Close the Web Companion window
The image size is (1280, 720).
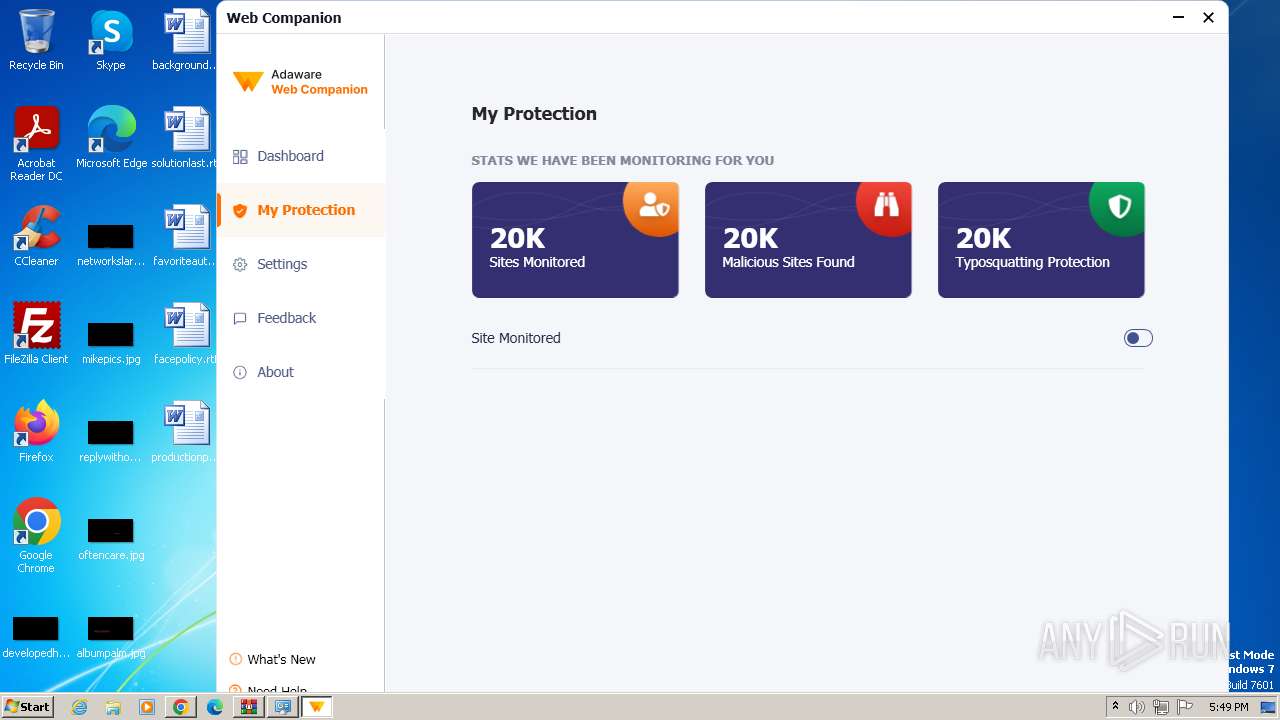tap(1208, 17)
